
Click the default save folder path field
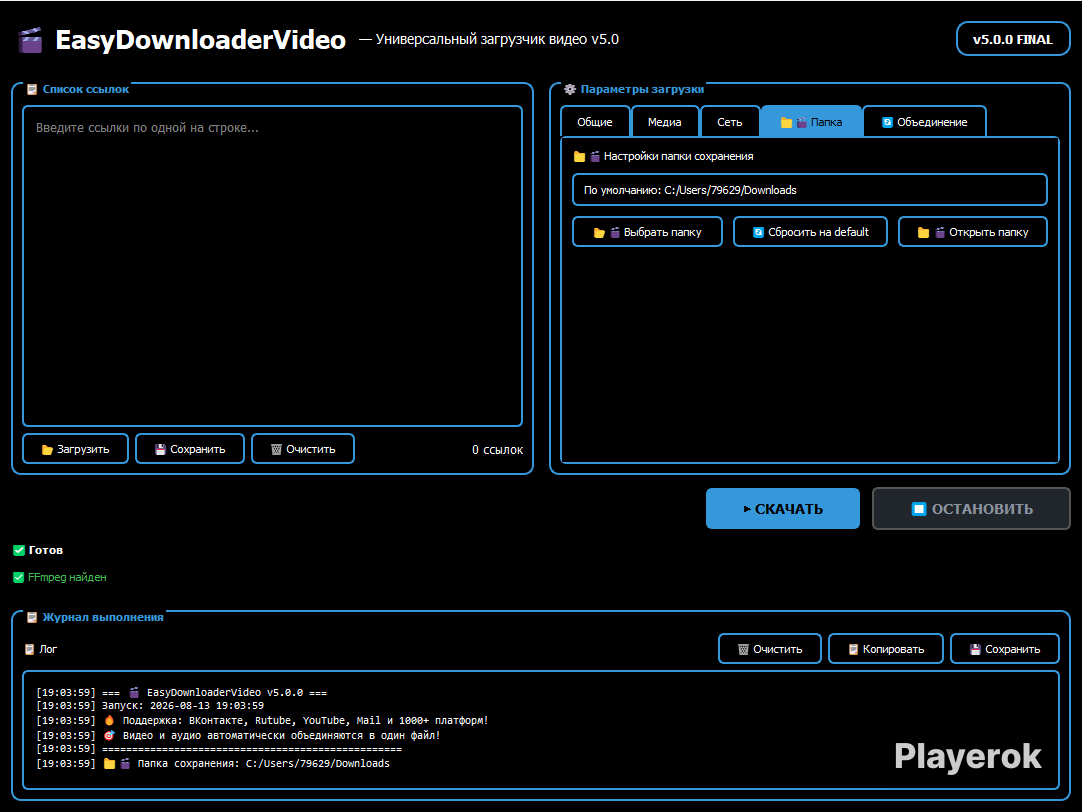809,190
